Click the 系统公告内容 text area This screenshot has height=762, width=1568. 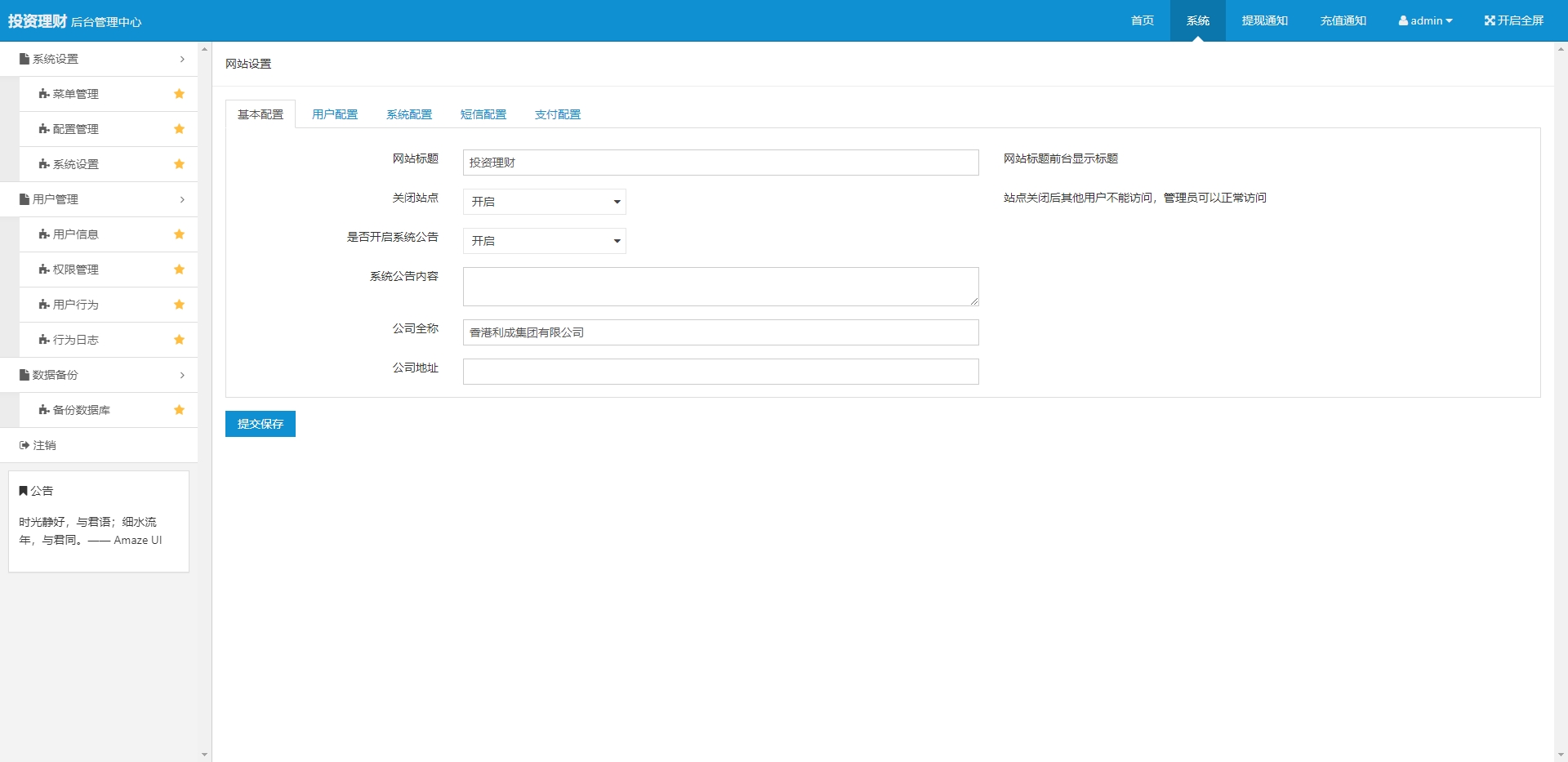click(720, 287)
